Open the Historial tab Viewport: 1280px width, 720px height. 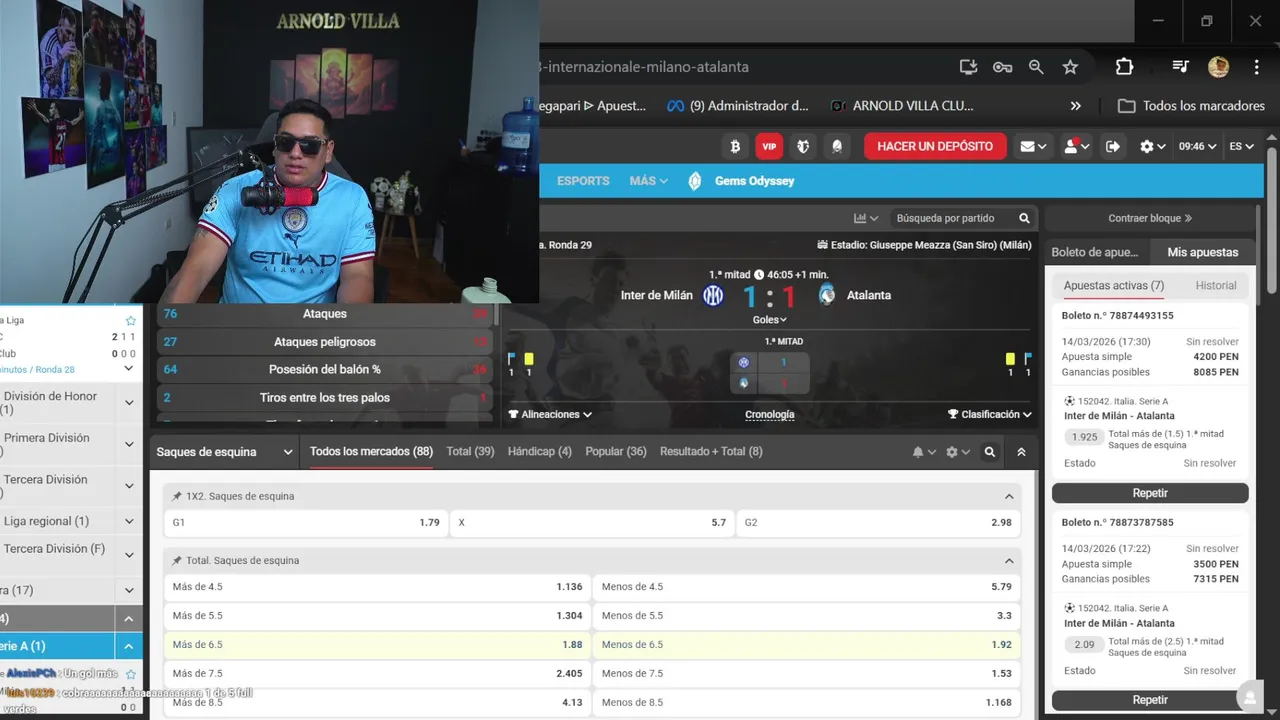(x=1216, y=285)
